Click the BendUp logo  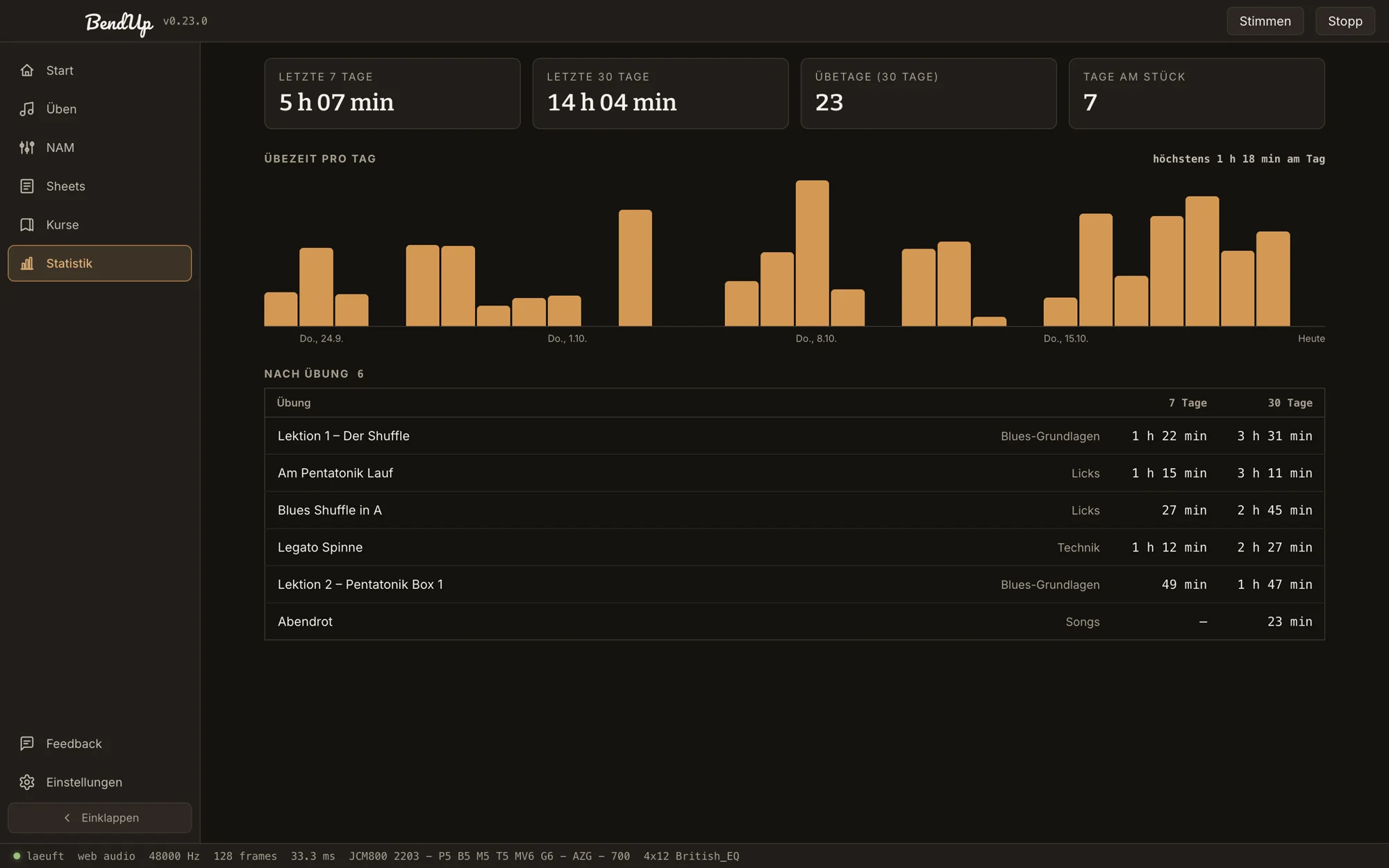point(119,23)
